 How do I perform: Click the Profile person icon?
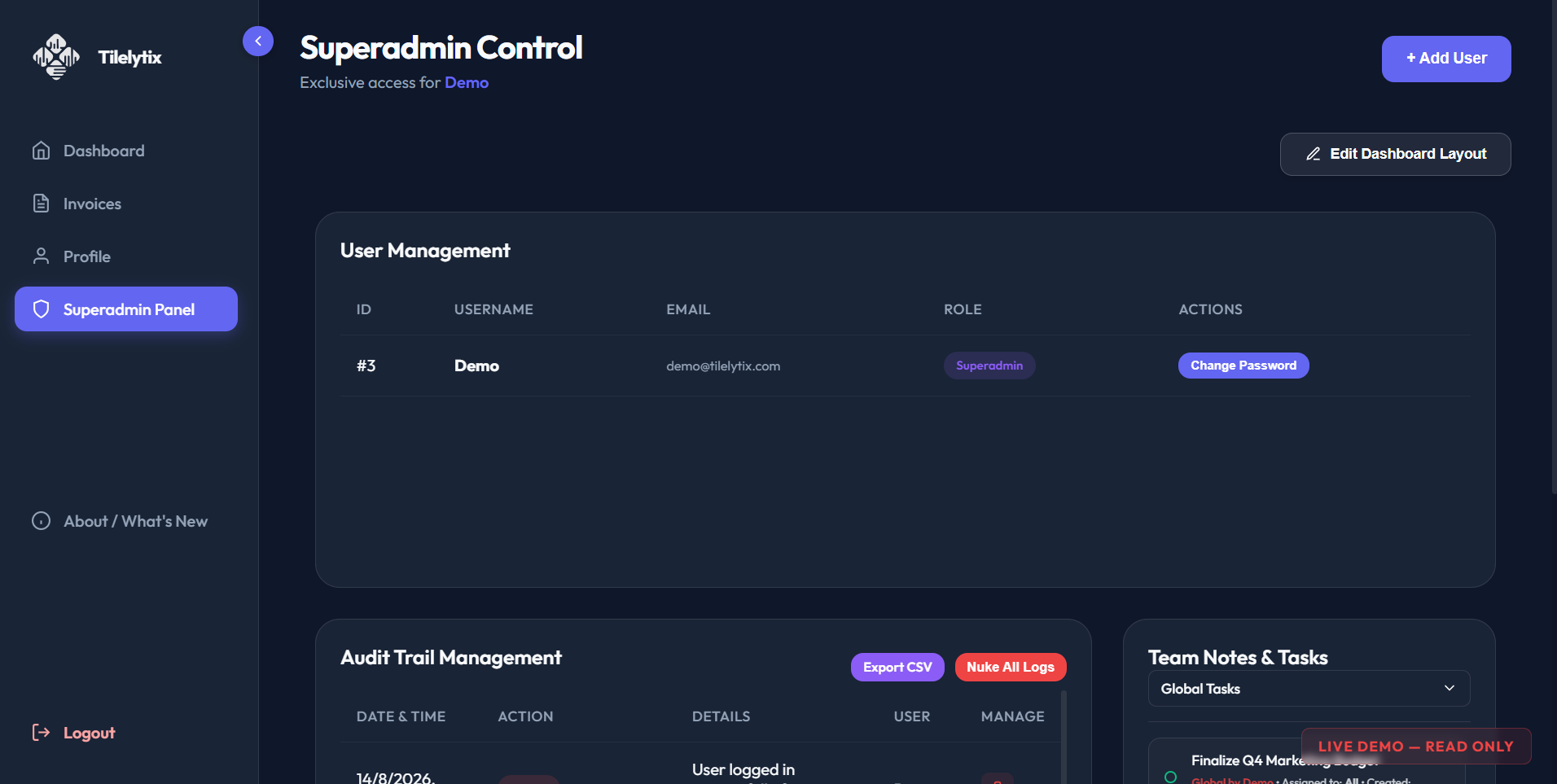pyautogui.click(x=41, y=256)
